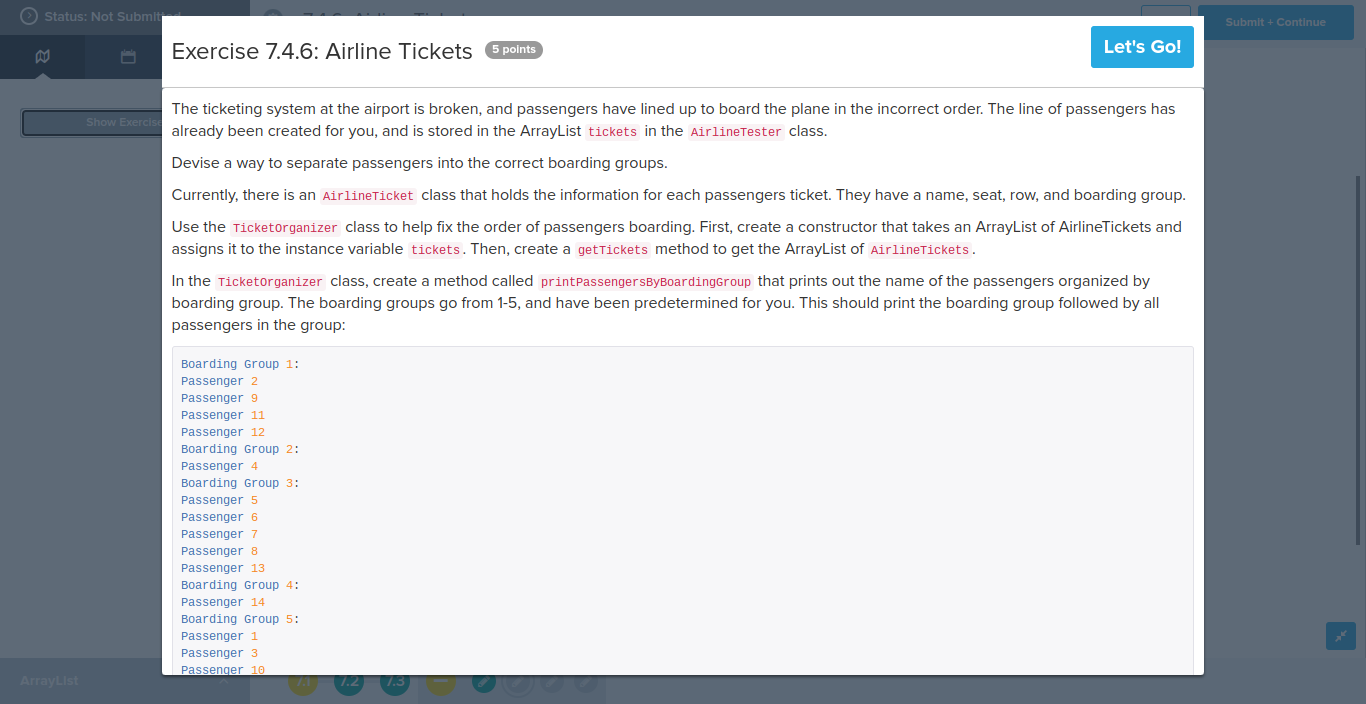This screenshot has width=1366, height=704.
Task: Expand the Show Exercise panel
Action: 125,122
